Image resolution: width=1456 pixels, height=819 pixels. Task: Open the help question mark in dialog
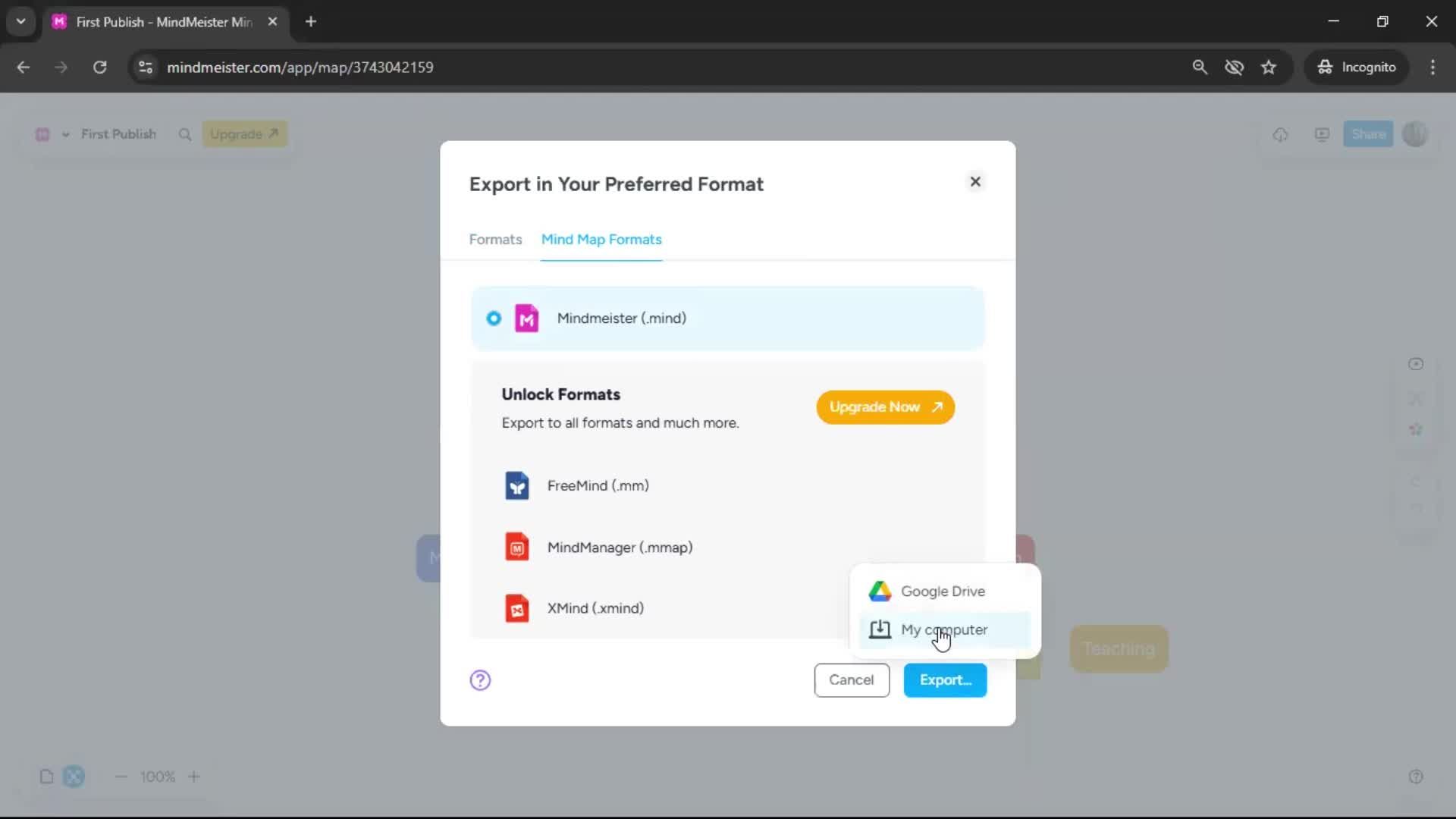point(480,680)
